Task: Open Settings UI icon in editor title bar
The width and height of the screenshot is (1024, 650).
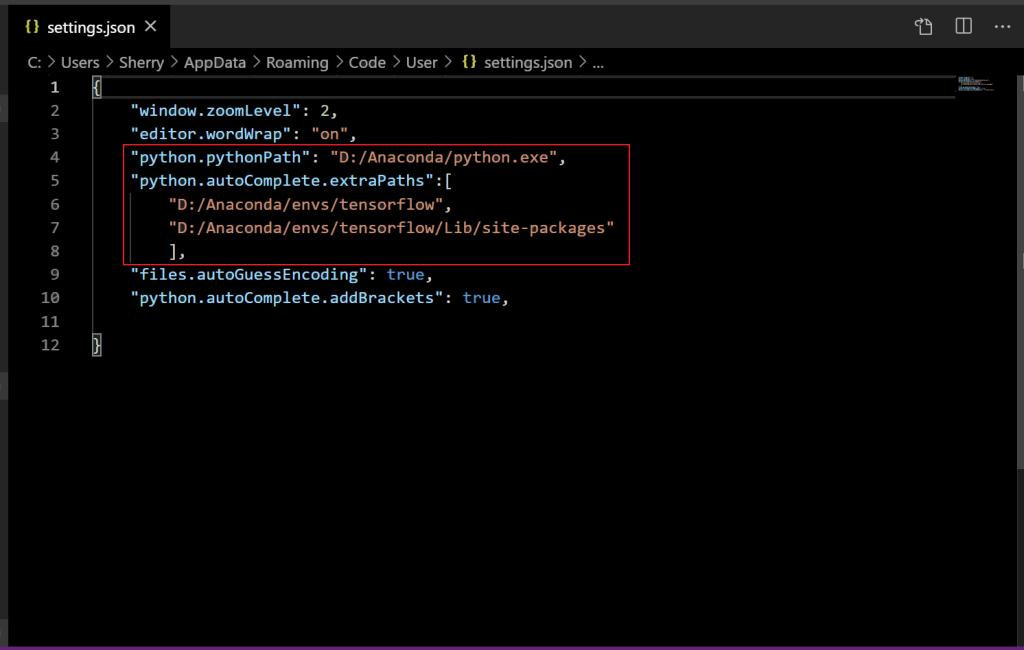Action: click(x=924, y=27)
